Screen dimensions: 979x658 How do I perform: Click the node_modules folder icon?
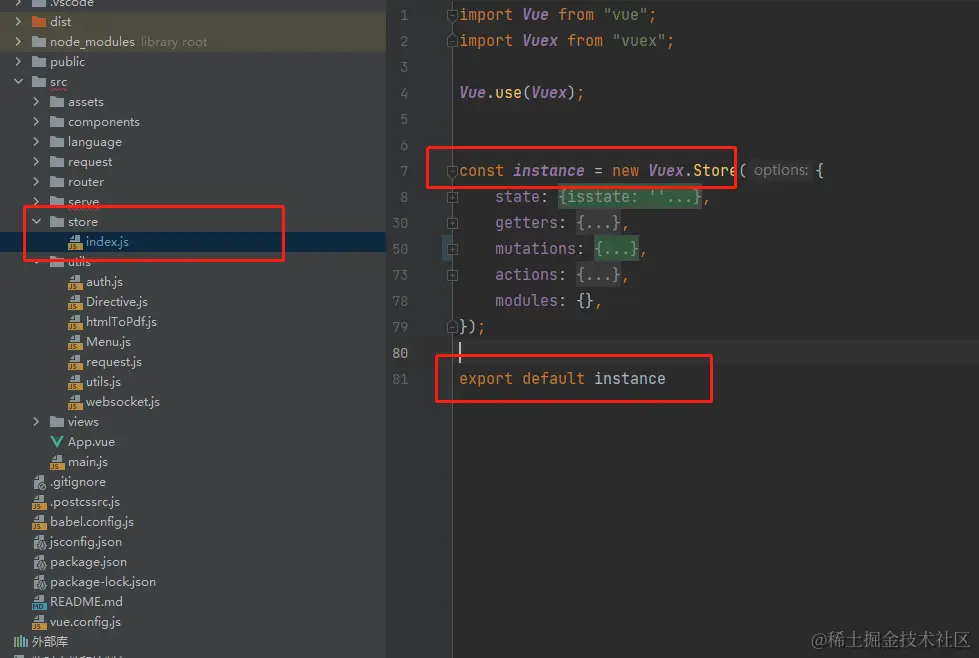[39, 42]
